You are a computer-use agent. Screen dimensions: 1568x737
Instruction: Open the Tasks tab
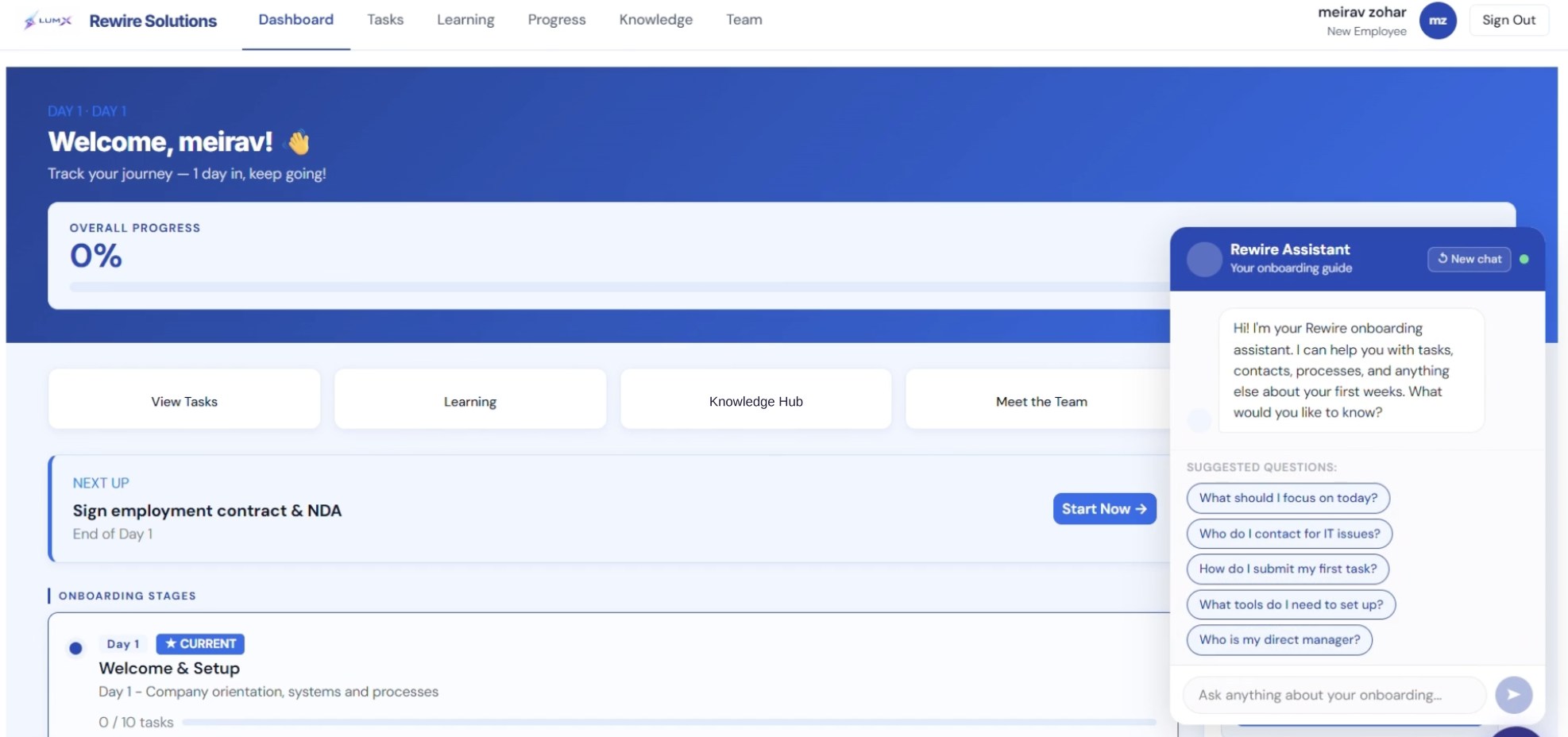pos(385,20)
